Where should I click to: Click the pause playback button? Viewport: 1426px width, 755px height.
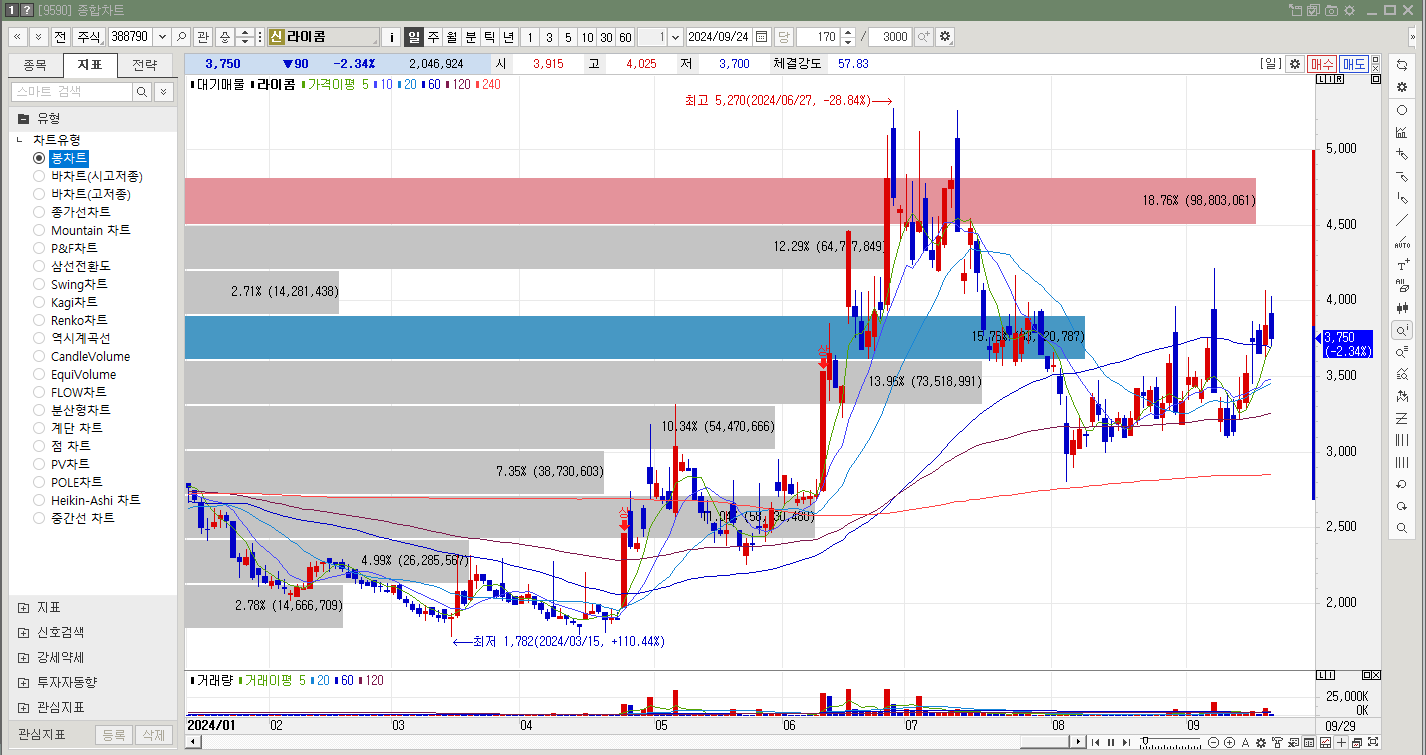coord(1110,742)
